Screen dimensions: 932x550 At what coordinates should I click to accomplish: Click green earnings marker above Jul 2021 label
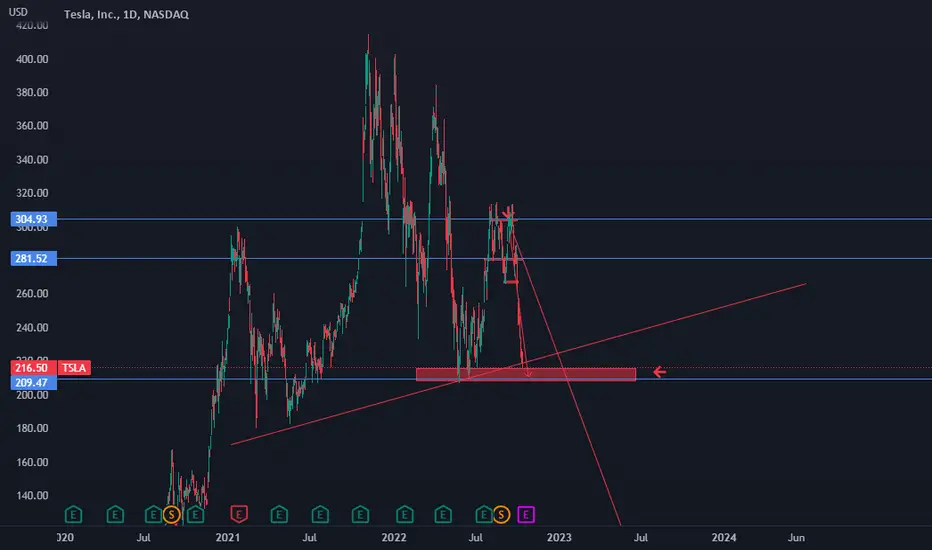coord(320,514)
